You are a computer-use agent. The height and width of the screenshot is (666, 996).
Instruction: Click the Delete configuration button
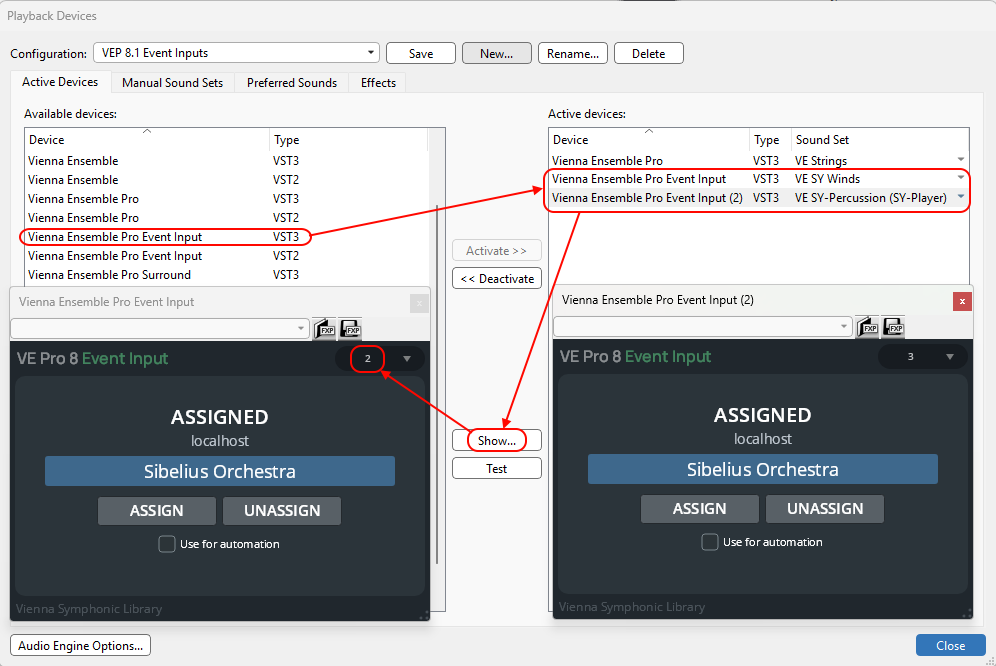[x=649, y=53]
